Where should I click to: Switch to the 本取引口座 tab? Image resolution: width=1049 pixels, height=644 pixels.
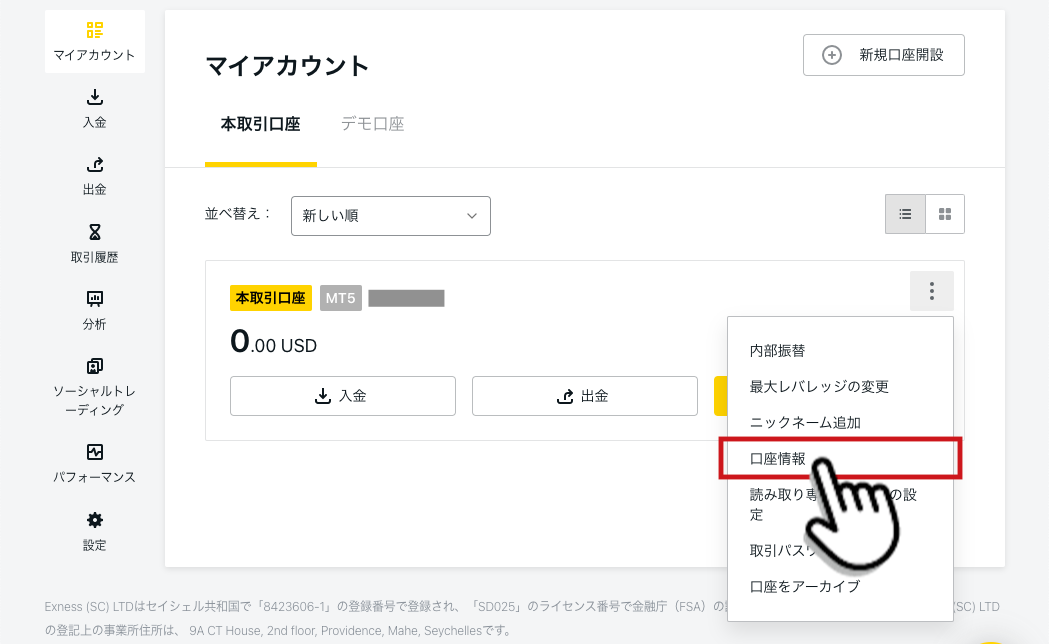(x=260, y=124)
